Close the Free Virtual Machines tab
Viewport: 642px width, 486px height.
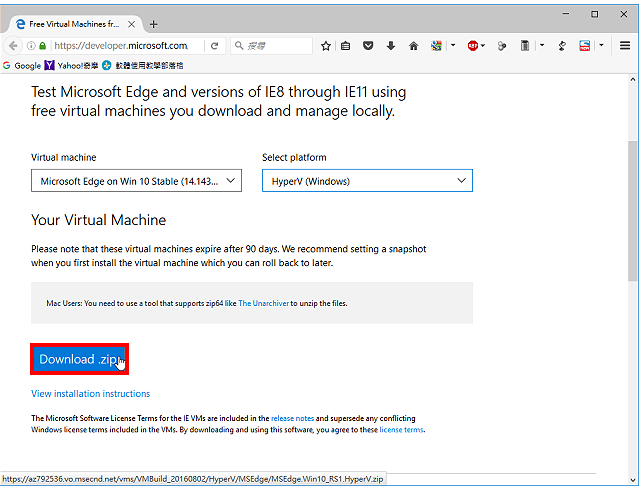click(x=131, y=25)
